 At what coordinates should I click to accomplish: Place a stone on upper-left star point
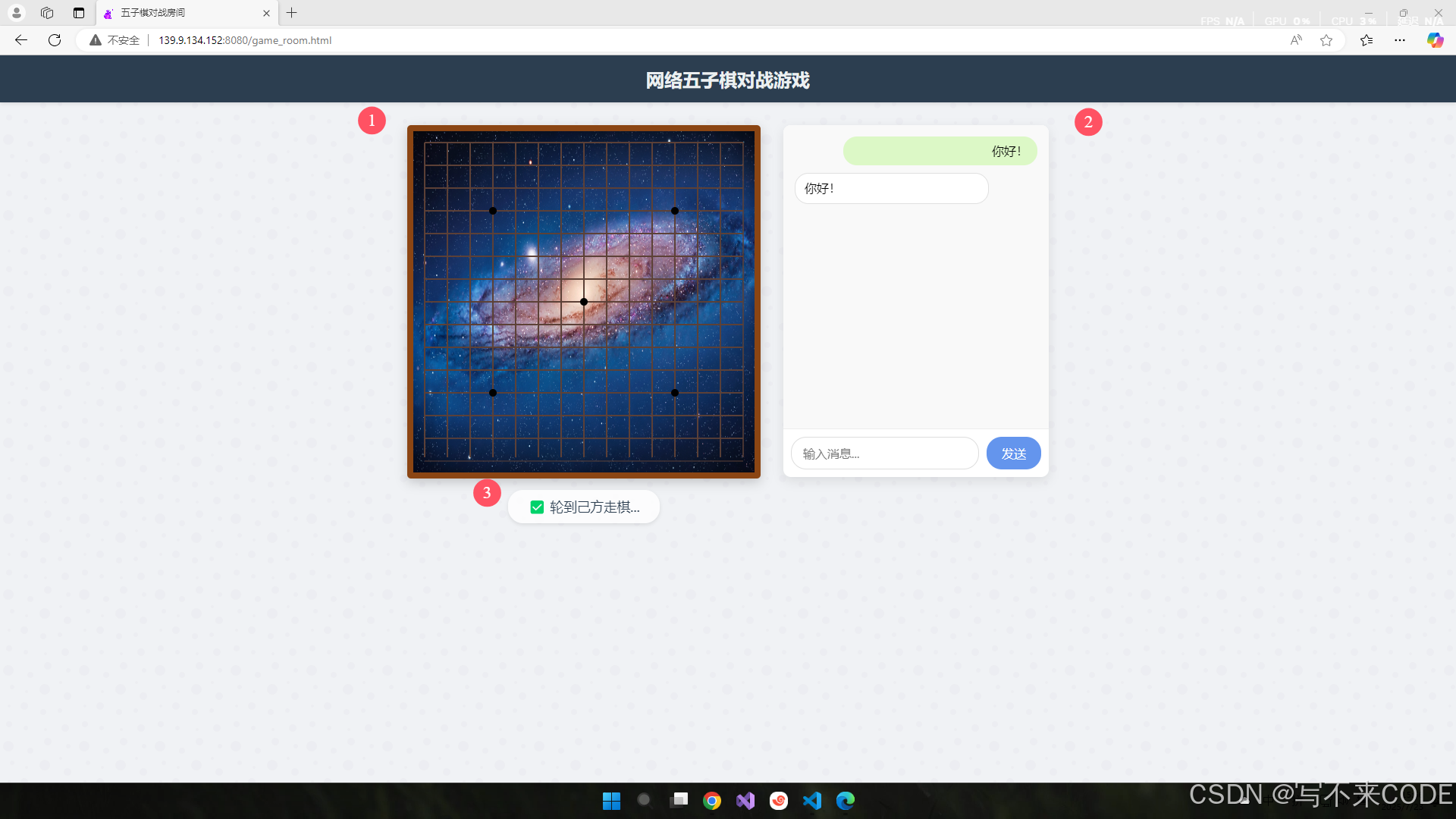[x=493, y=211]
